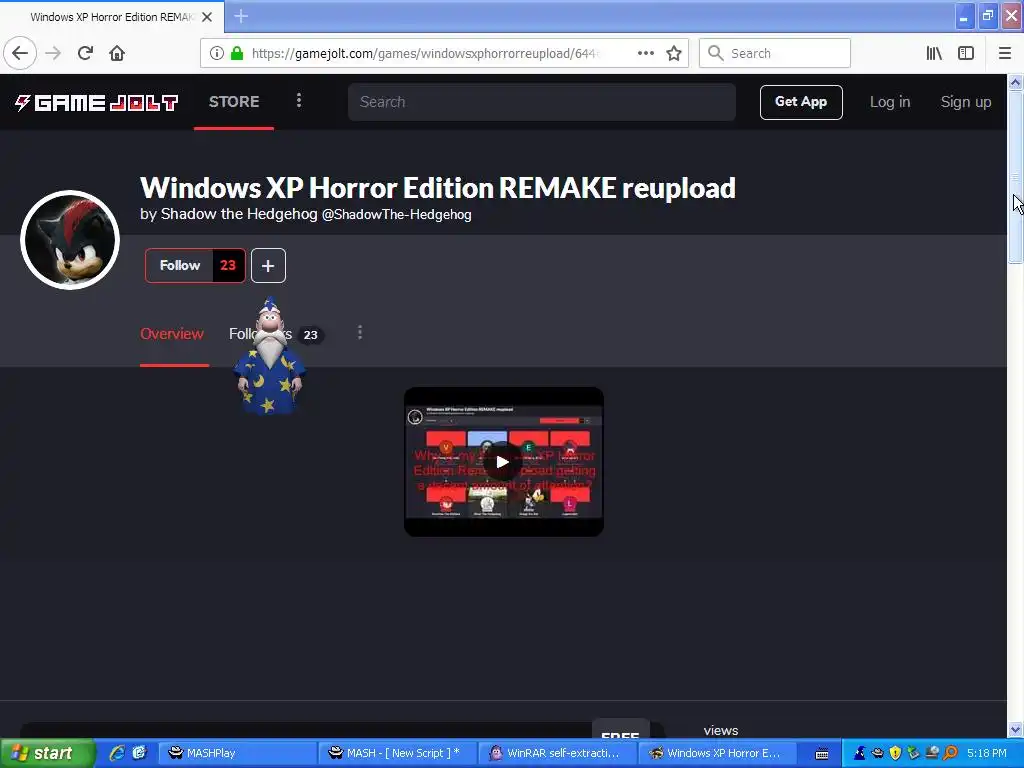Toggle the Firefox sidebar icon
1024x768 pixels.
coord(966,53)
